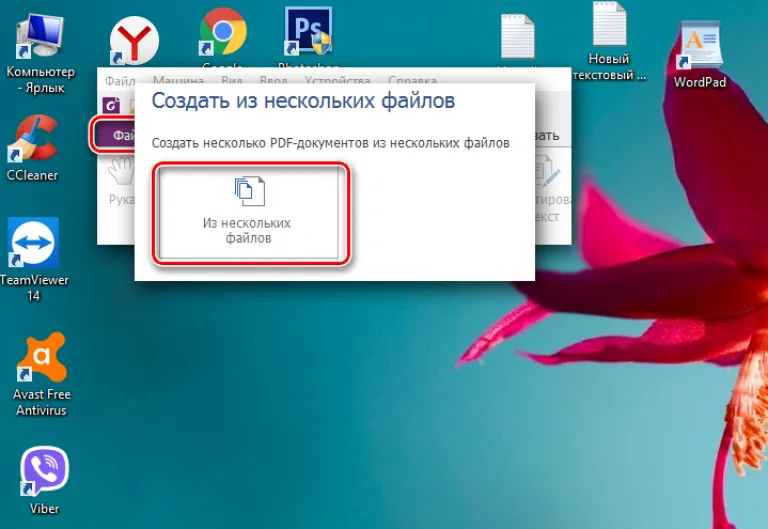Choose the Рука hand tool
Viewport: 768px width, 529px height.
tap(121, 181)
